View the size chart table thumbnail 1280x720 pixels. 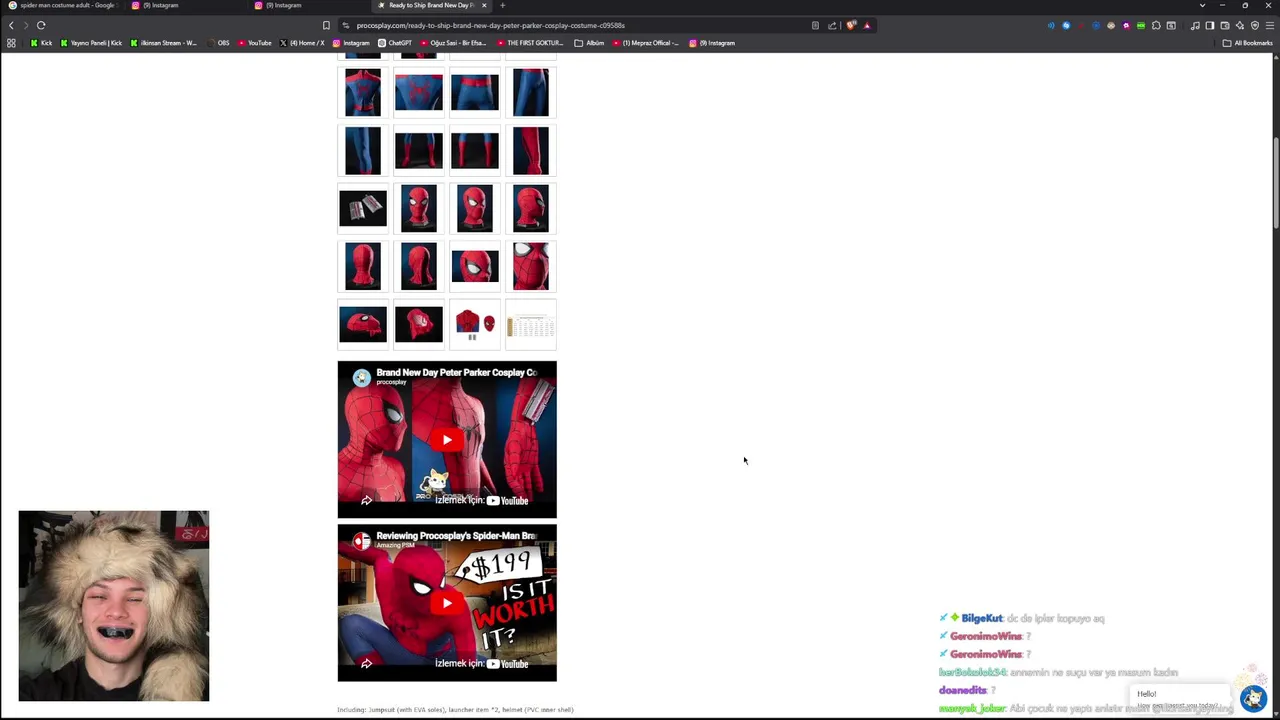coord(531,324)
